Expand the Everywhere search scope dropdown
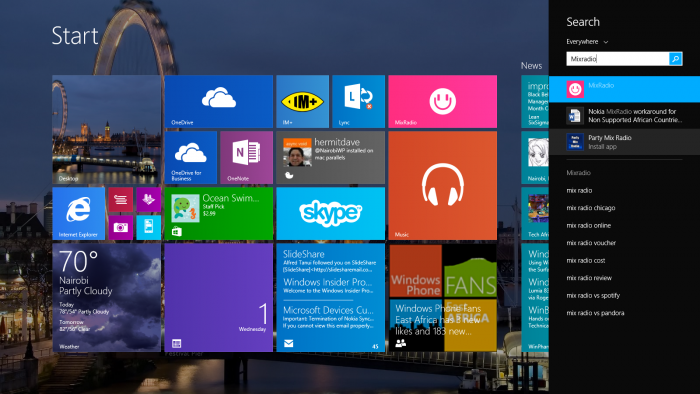The width and height of the screenshot is (700, 394). [587, 41]
